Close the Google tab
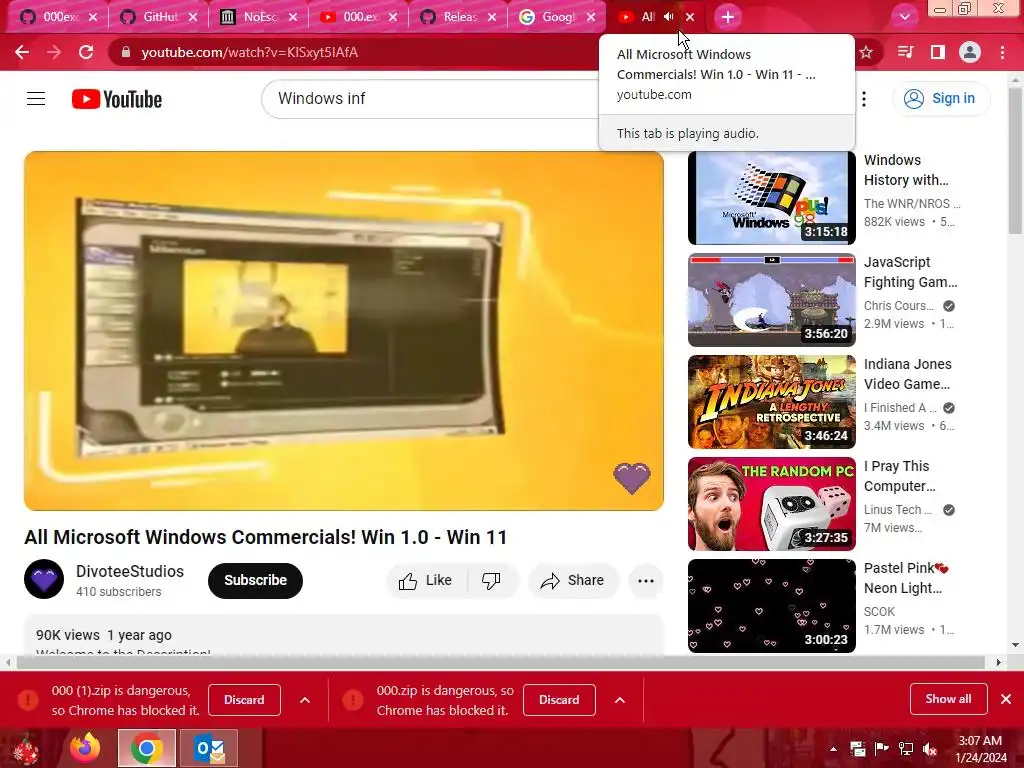The image size is (1024, 768). [x=591, y=17]
